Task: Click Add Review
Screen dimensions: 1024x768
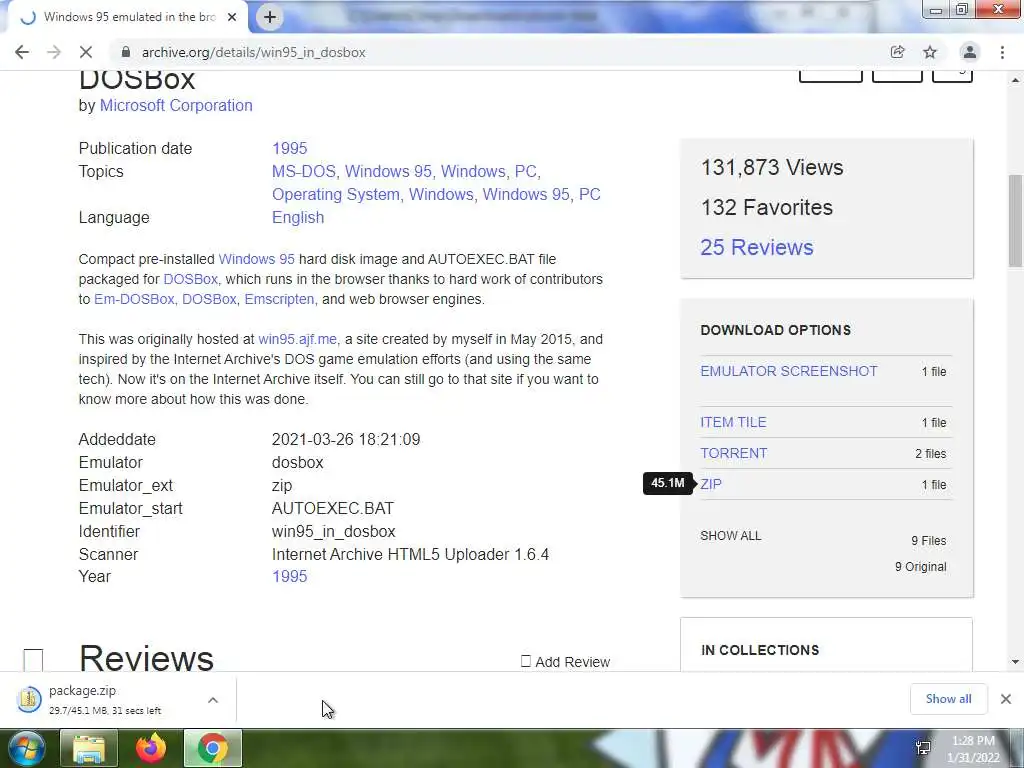Action: click(x=566, y=662)
